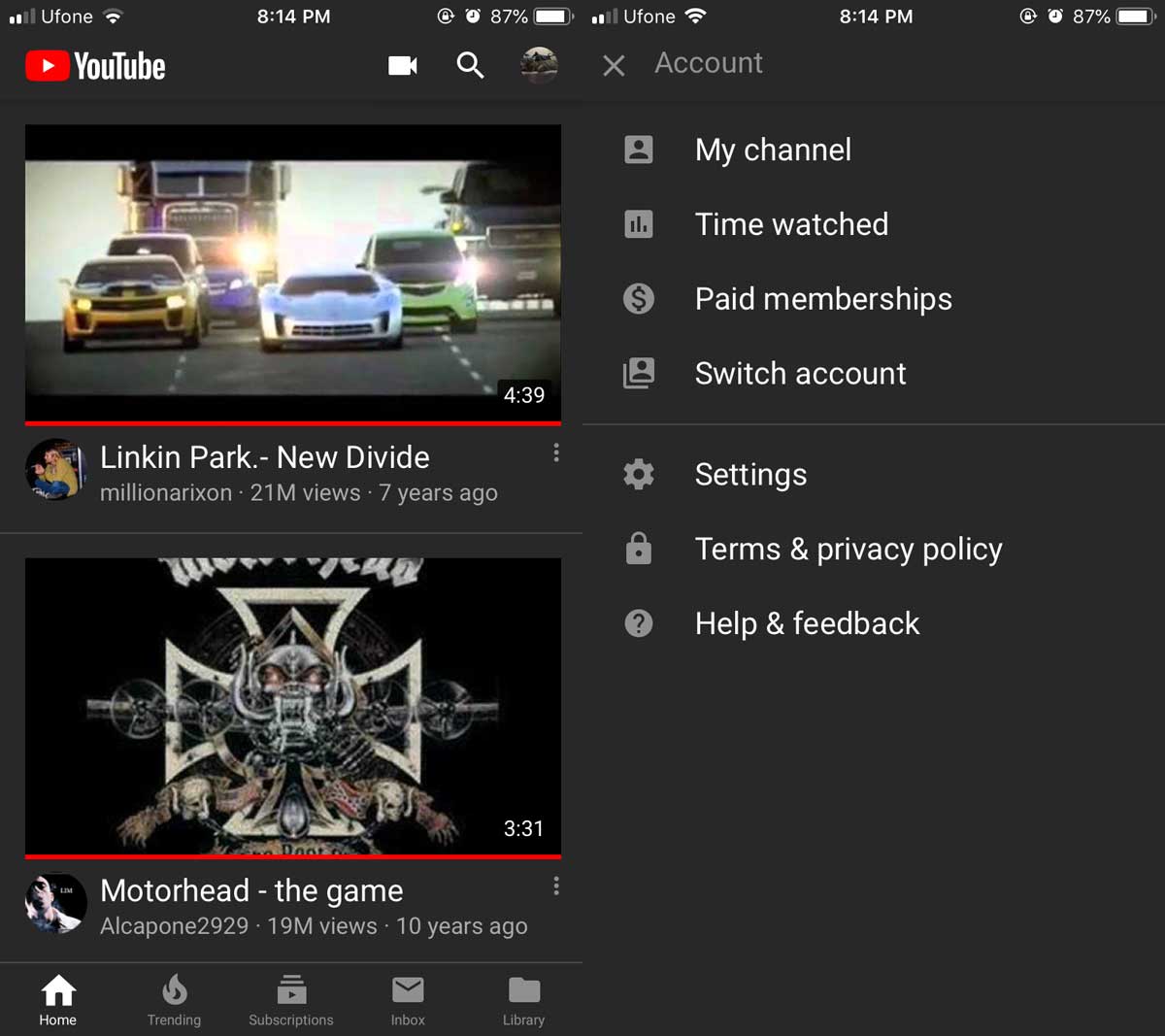Click the Switch account icon
1165x1036 pixels.
point(639,373)
